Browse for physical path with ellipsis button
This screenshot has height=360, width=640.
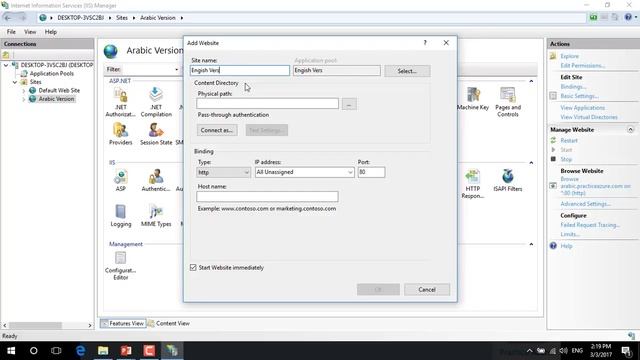click(x=349, y=104)
